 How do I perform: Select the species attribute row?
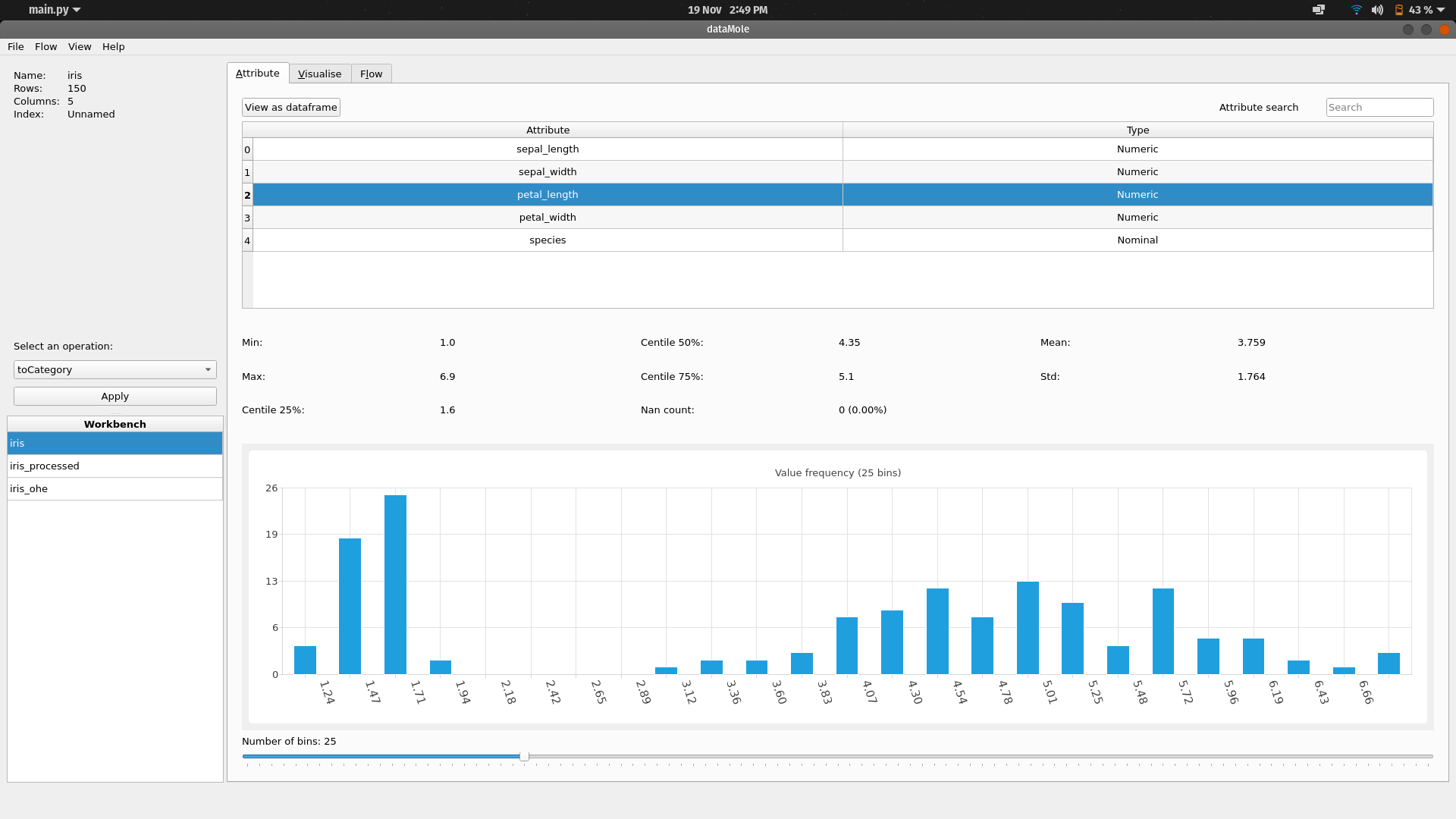coord(547,240)
